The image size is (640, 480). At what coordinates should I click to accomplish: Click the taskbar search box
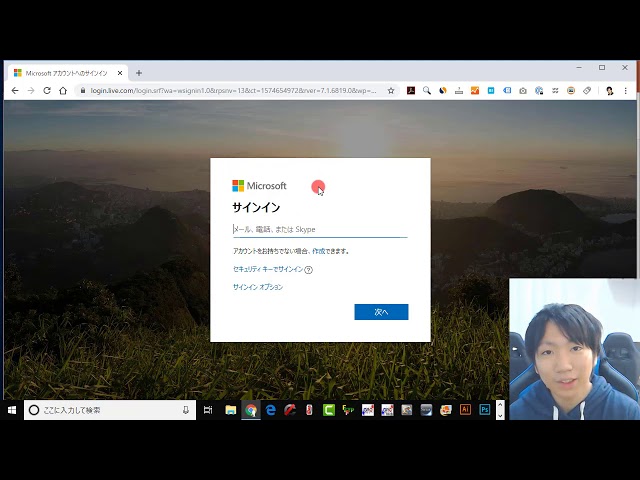pyautogui.click(x=110, y=410)
